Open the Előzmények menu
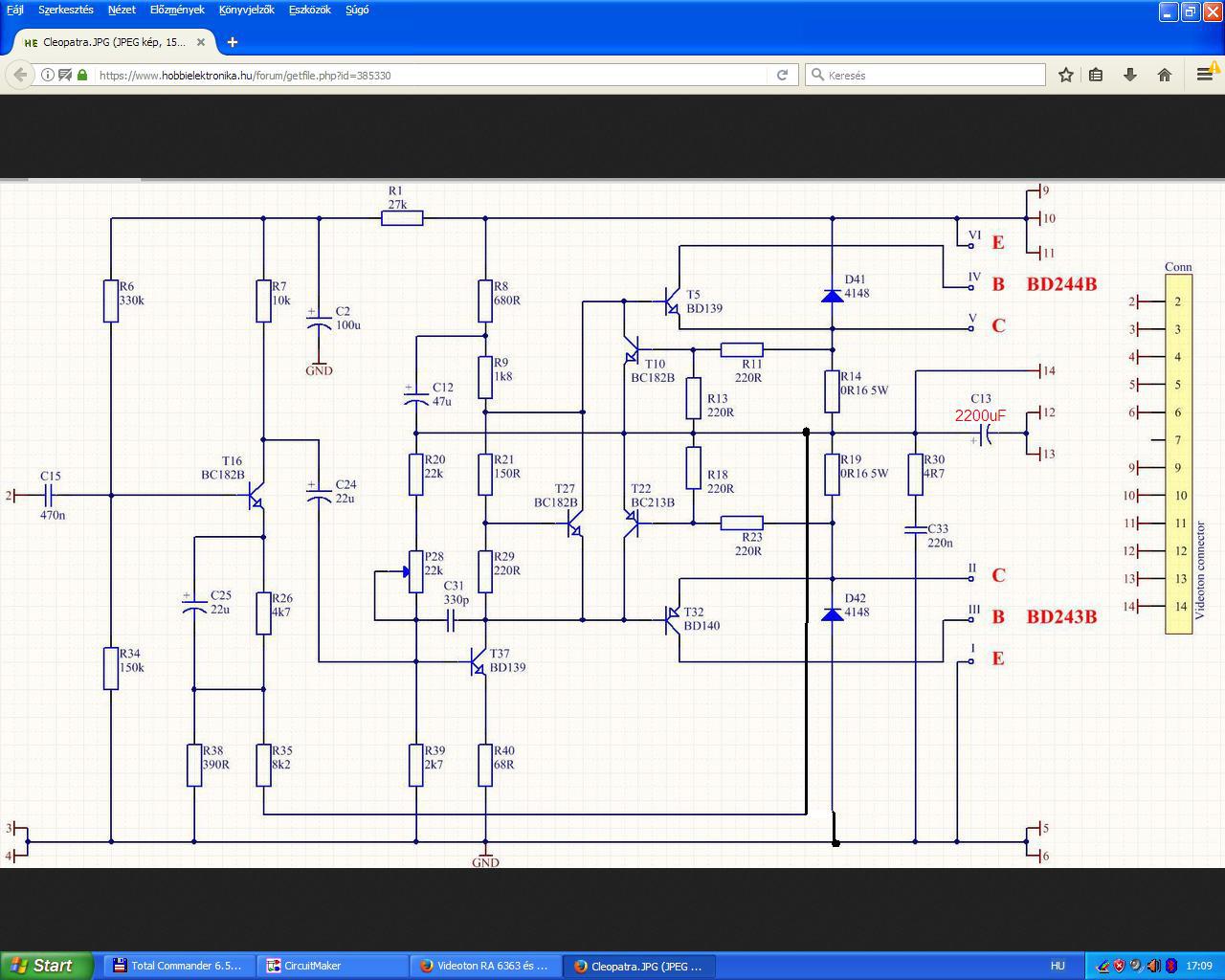Image resolution: width=1225 pixels, height=980 pixels. 177,10
